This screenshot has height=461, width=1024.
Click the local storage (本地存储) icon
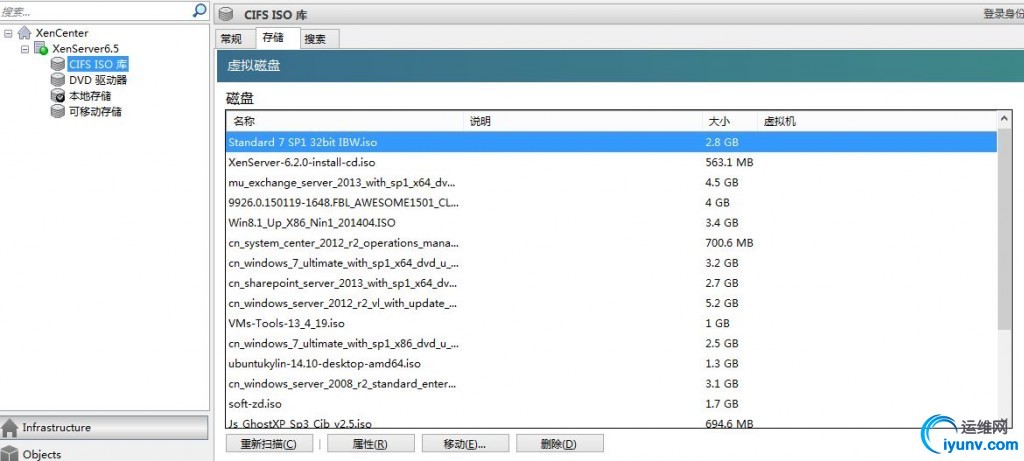click(x=58, y=95)
